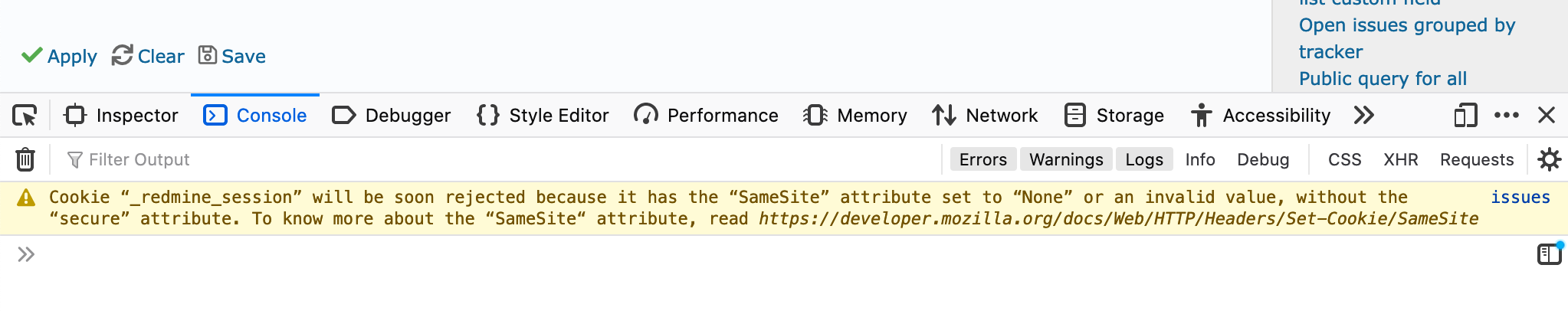Toggle responsive design mode icon
Viewport: 1568px width, 314px height.
click(1465, 116)
